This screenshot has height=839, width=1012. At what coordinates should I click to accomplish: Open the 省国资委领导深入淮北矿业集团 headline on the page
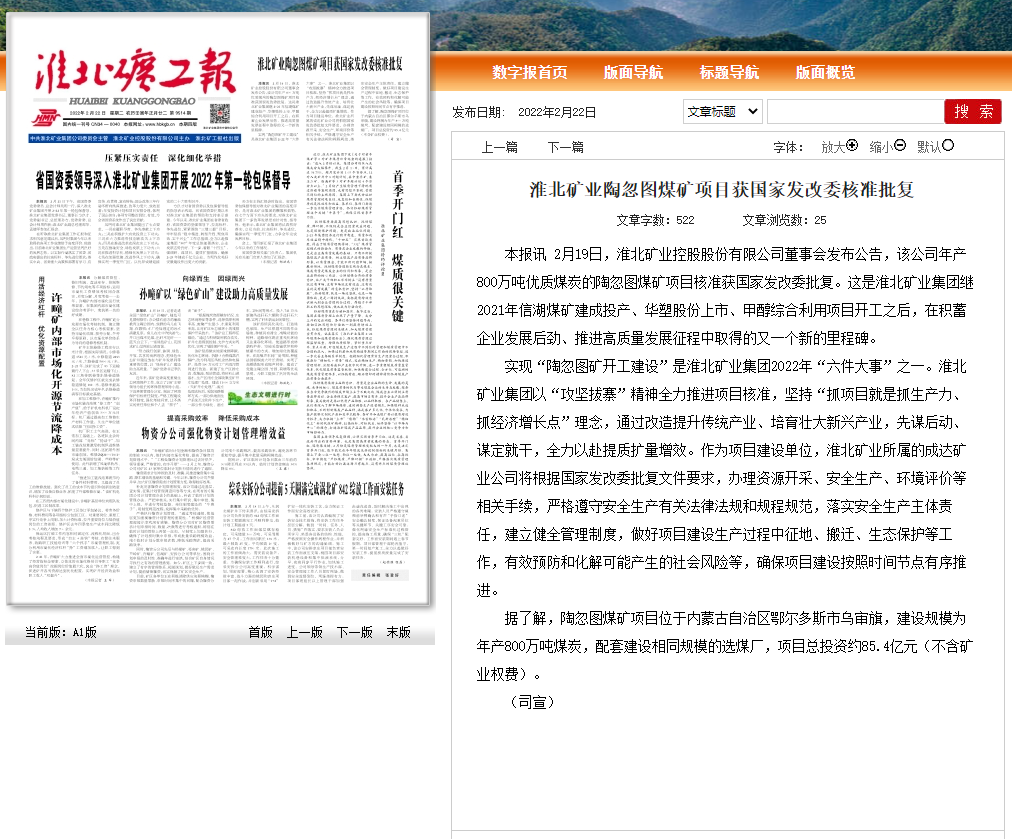pos(163,180)
